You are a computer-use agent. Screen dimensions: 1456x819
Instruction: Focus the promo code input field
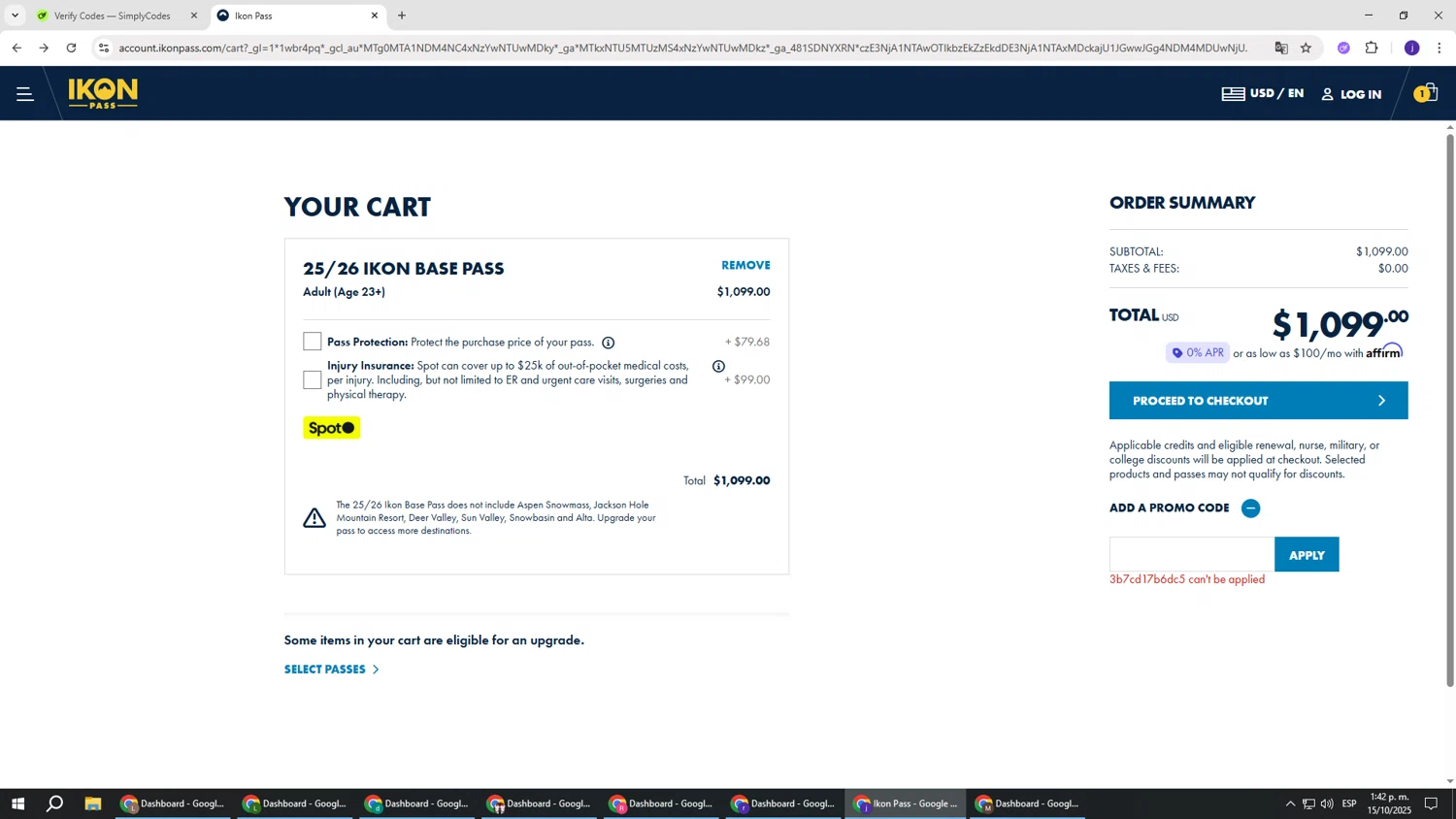(1192, 555)
